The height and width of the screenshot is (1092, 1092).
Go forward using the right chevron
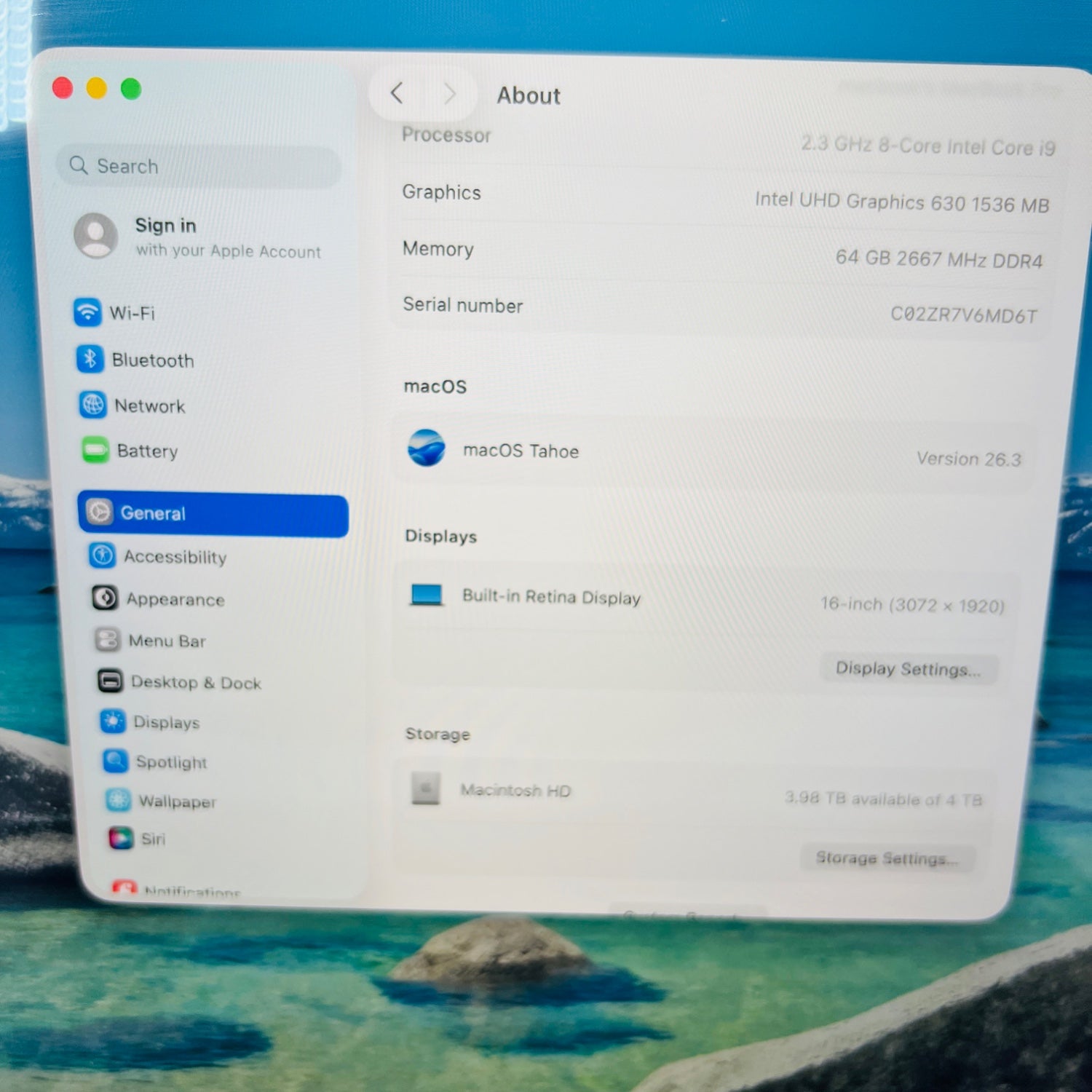coord(450,94)
